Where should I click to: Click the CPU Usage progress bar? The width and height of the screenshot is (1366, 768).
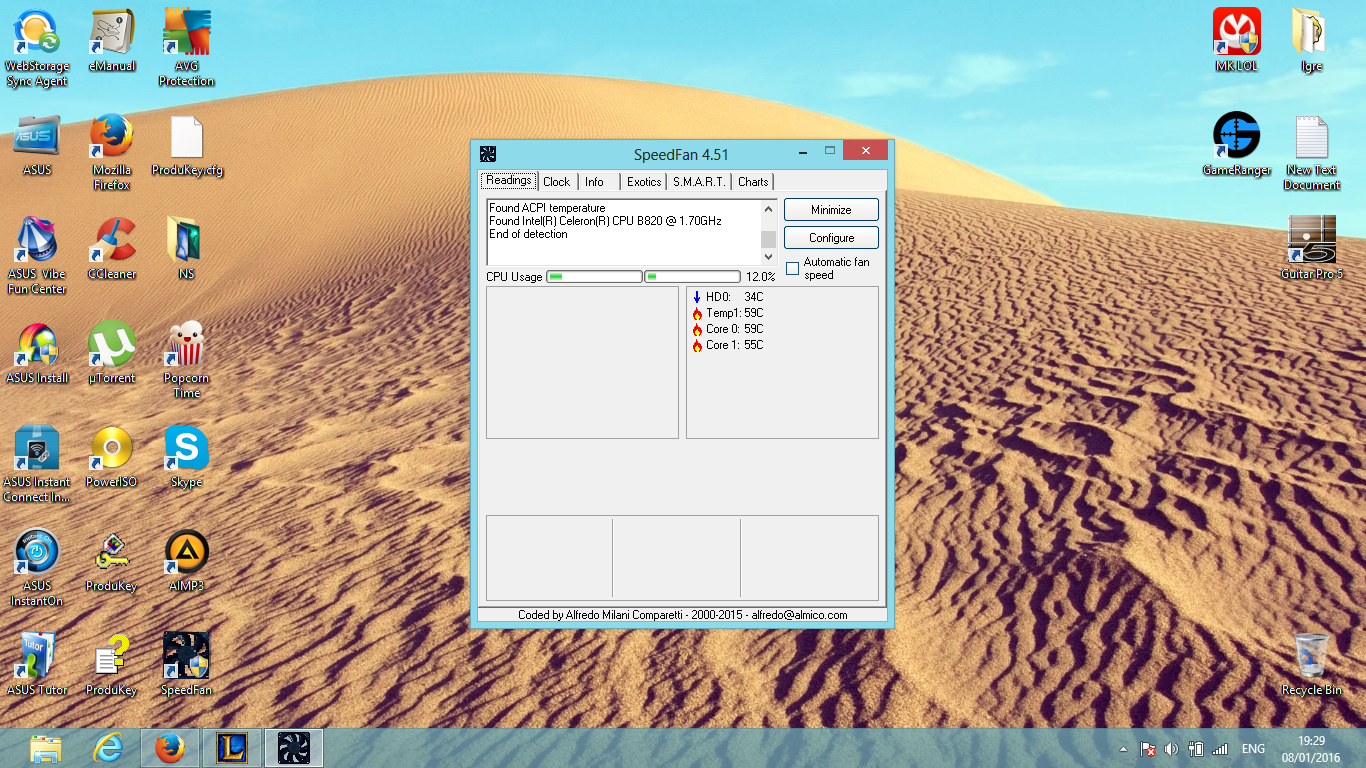[x=594, y=277]
